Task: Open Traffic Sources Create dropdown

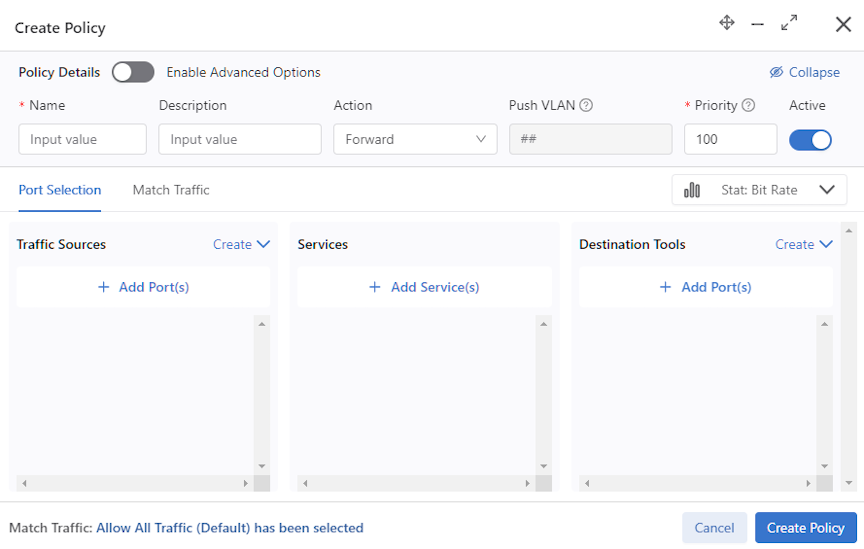Action: (x=241, y=244)
